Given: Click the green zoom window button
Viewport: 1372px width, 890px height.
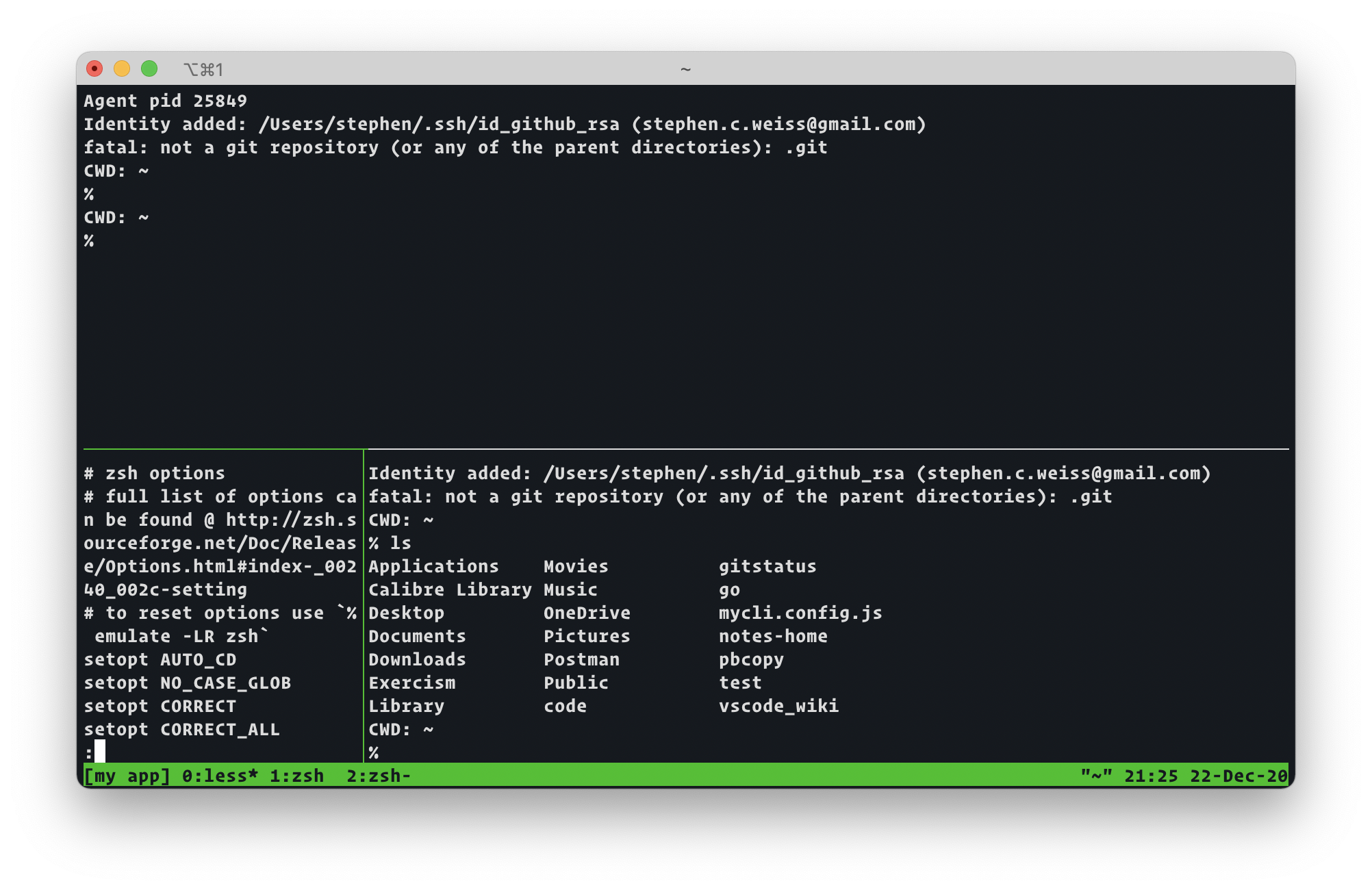Looking at the screenshot, I should coord(149,68).
